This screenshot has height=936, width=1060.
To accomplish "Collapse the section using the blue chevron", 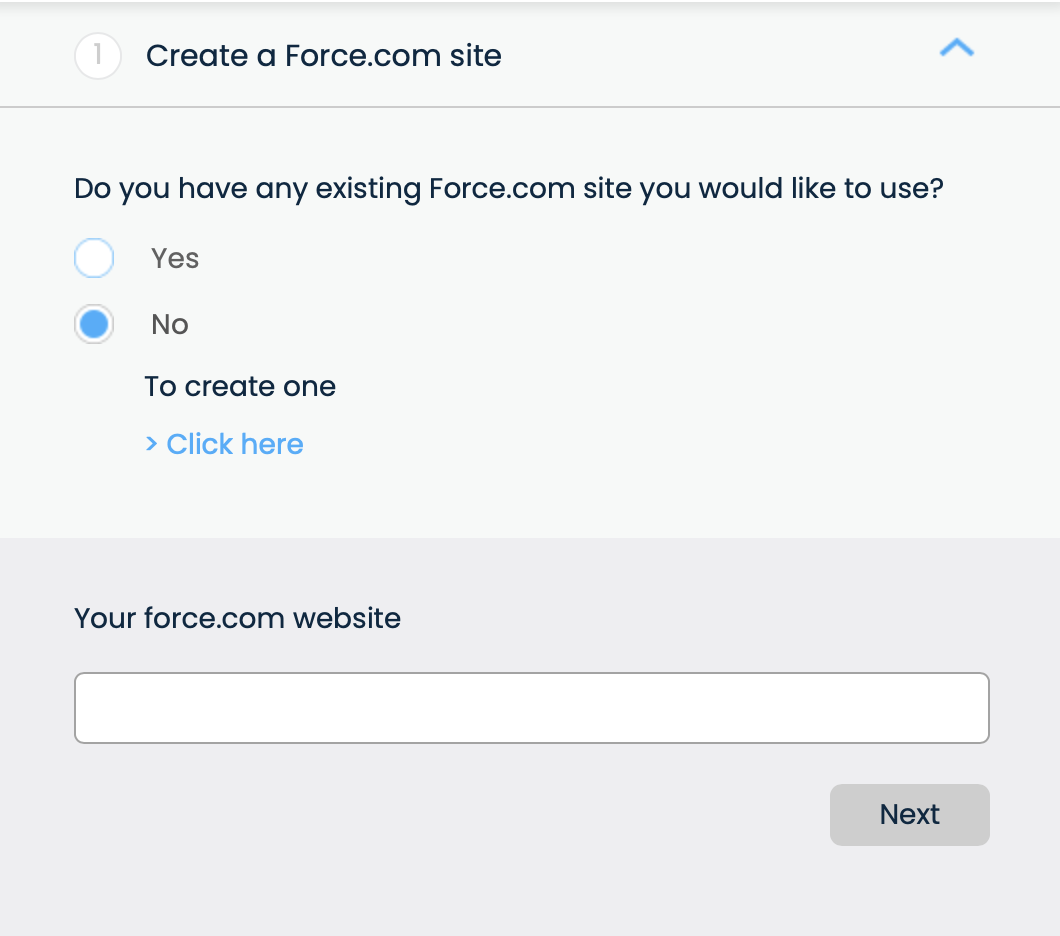I will click(957, 48).
